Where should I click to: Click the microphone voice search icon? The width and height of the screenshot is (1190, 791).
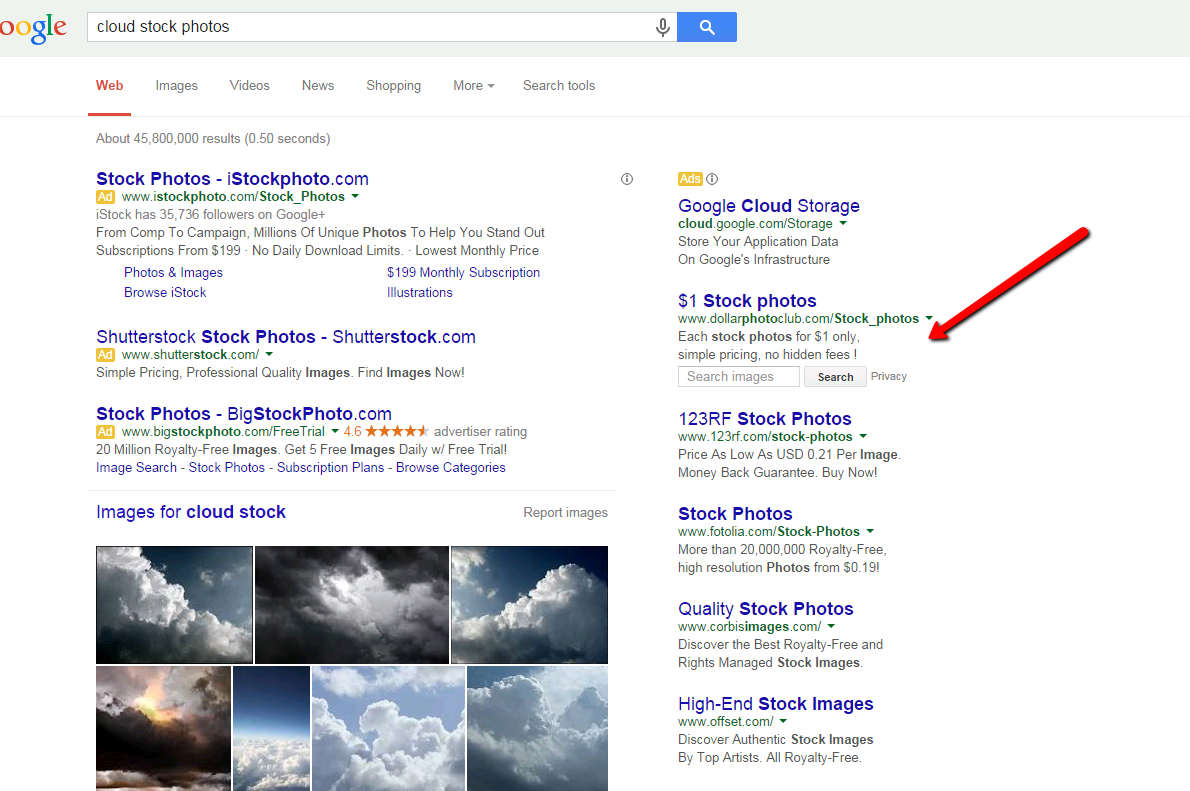point(662,27)
